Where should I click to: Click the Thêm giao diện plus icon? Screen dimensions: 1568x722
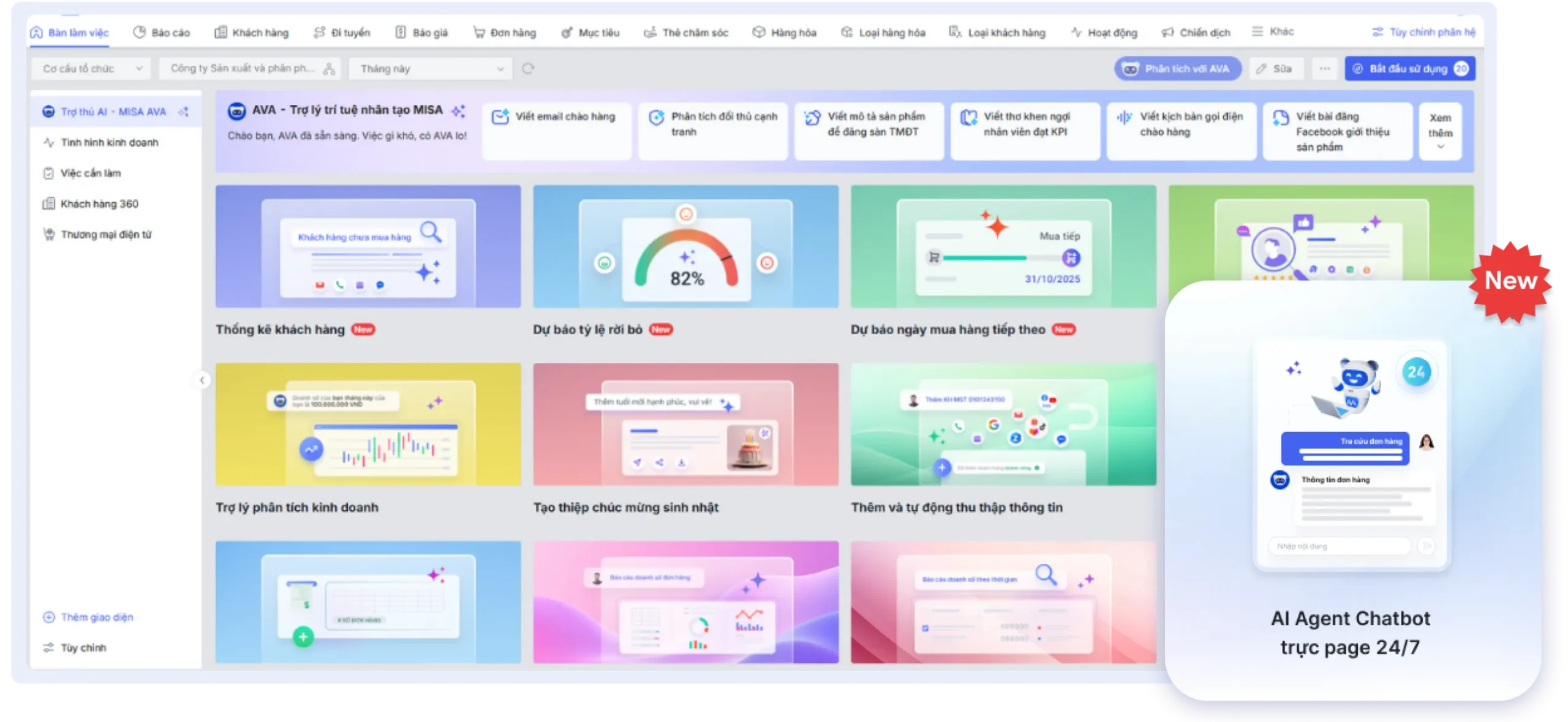click(x=48, y=617)
